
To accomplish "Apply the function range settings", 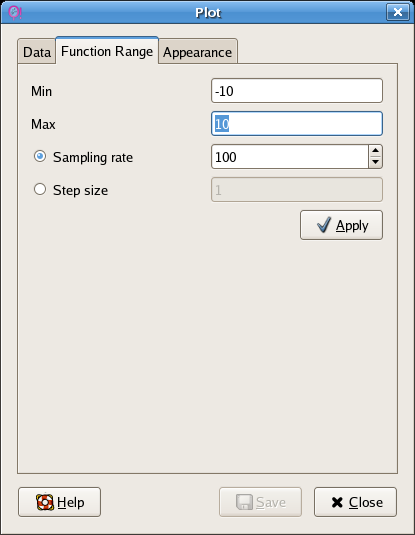I will point(341,225).
